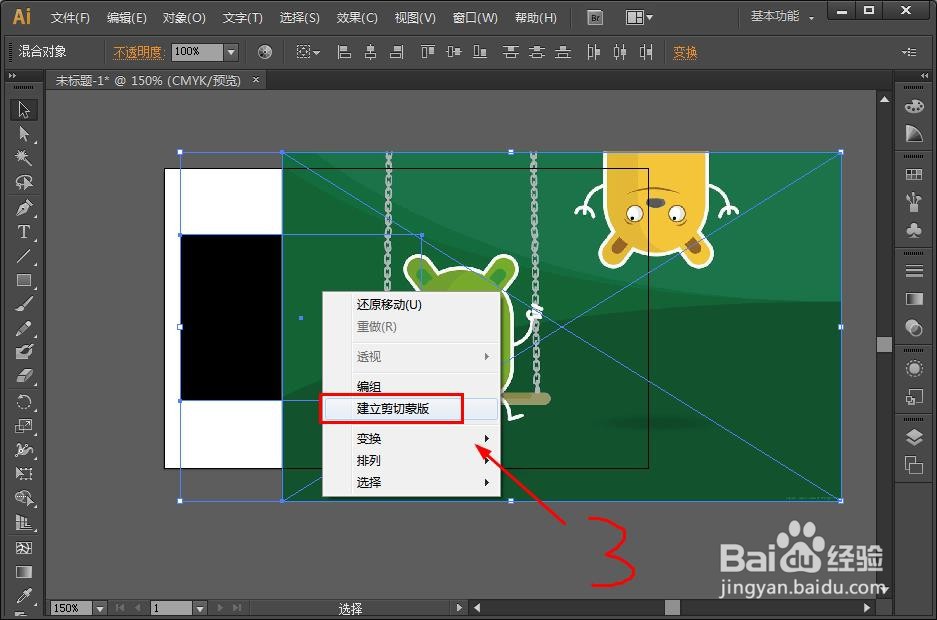This screenshot has width=937, height=620.
Task: Select the Pen tool
Action: [x=24, y=208]
